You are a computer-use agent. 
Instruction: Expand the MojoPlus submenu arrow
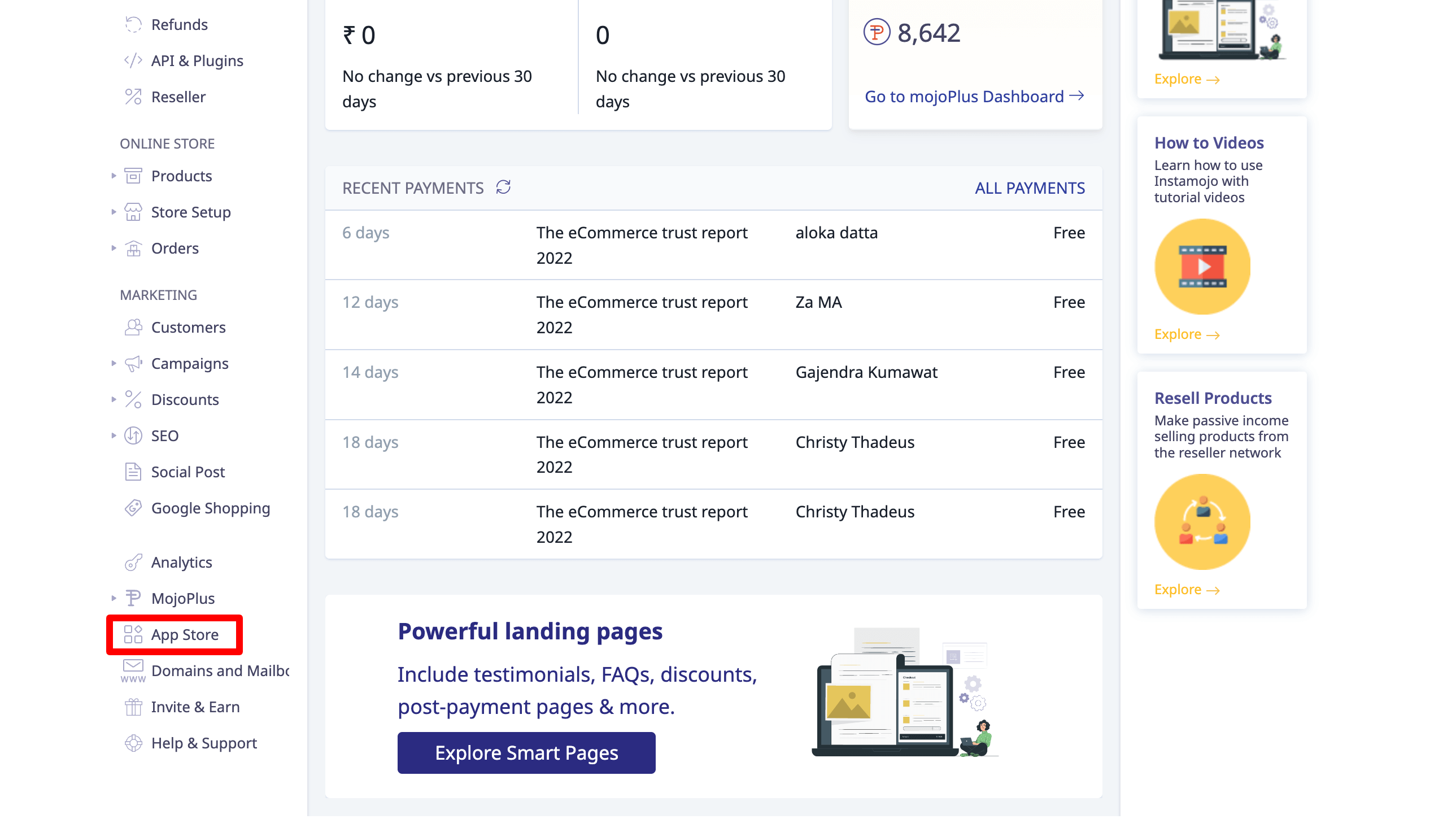pos(114,599)
